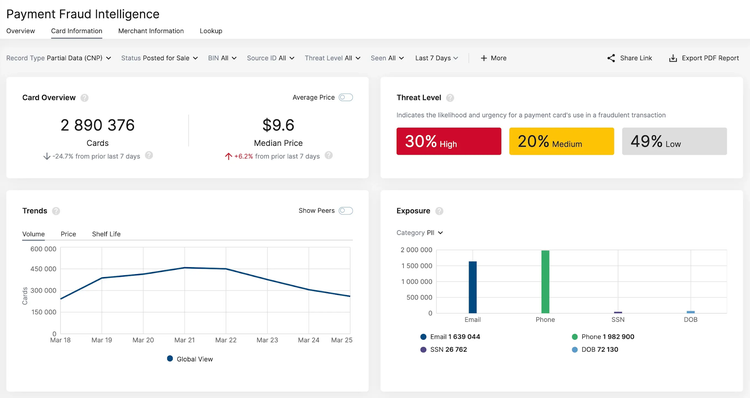
Task: Open help icon next to Threat Level
Action: (x=450, y=98)
